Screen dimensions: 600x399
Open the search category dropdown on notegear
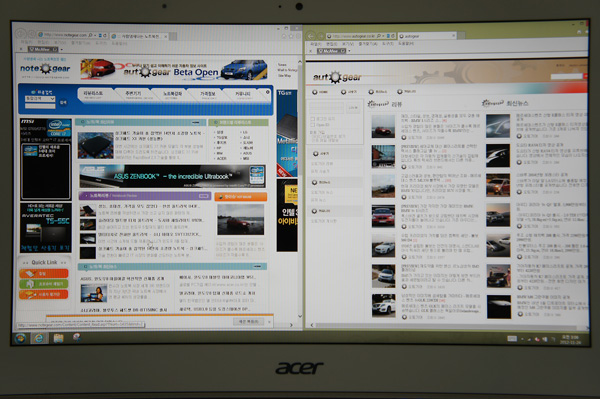click(x=40, y=99)
